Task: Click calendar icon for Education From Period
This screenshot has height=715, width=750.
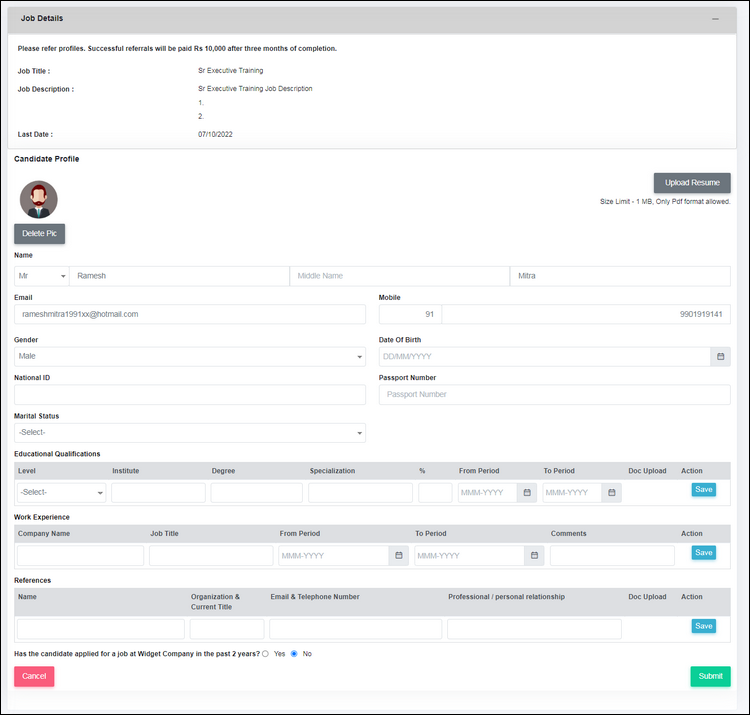Action: click(x=526, y=493)
